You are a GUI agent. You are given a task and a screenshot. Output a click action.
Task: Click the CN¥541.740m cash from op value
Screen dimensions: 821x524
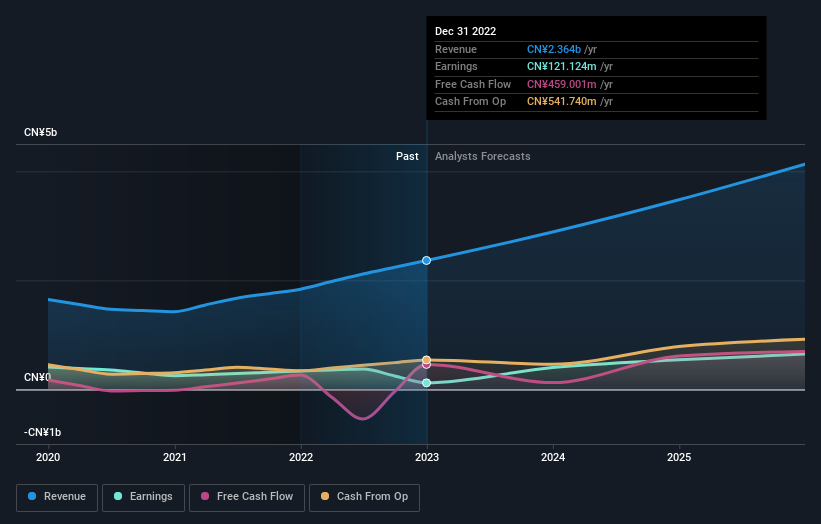pos(561,102)
